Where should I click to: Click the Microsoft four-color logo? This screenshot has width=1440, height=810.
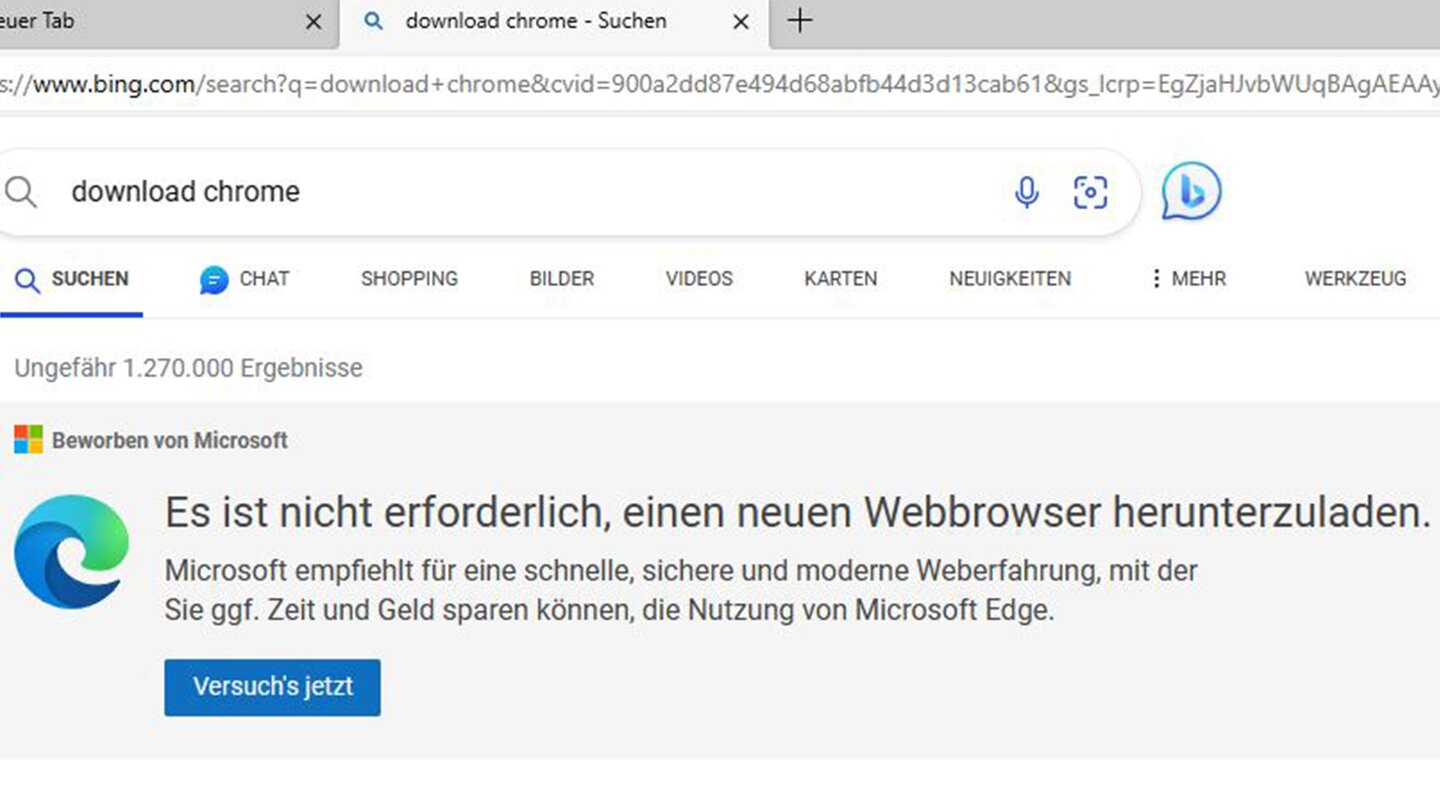click(28, 440)
